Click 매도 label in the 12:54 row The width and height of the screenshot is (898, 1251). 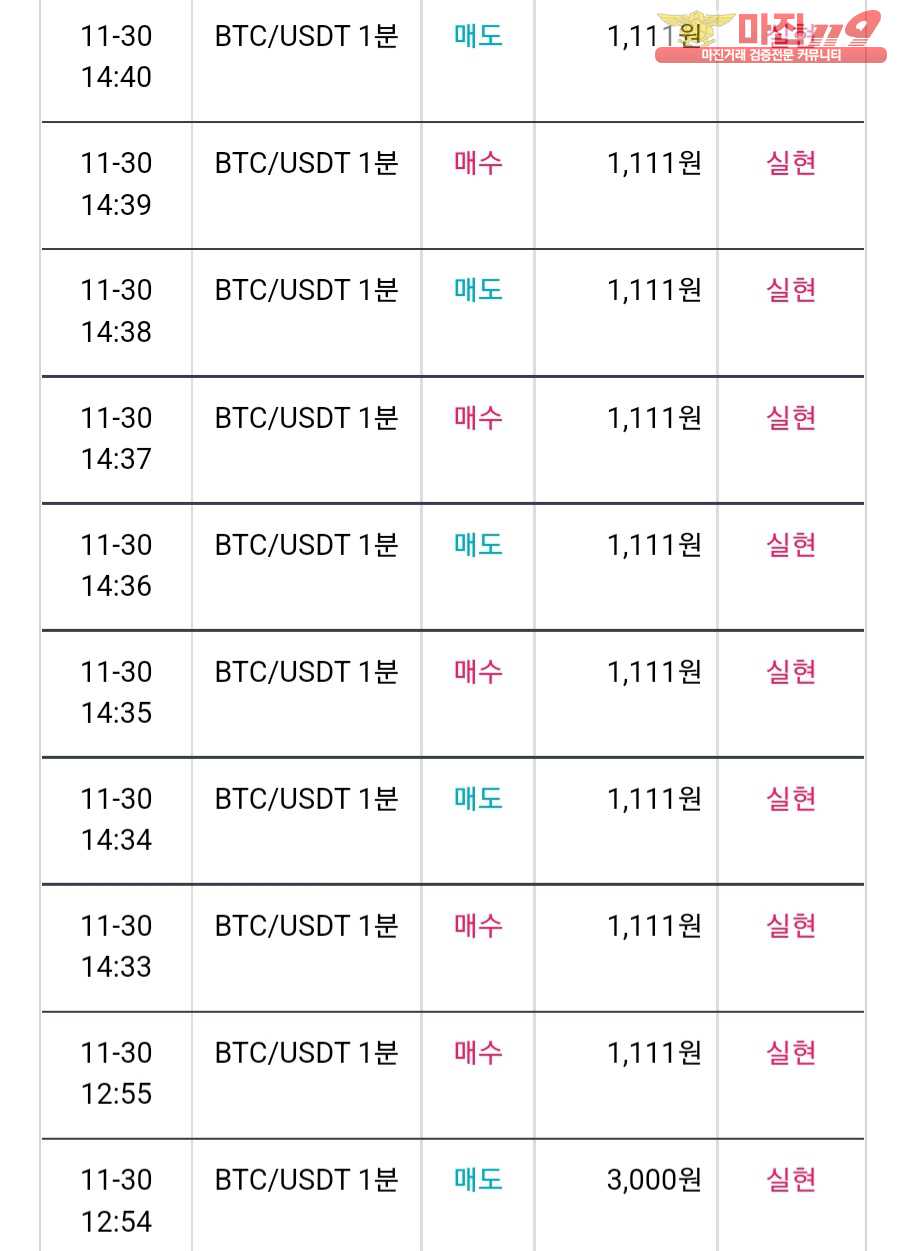478,1179
